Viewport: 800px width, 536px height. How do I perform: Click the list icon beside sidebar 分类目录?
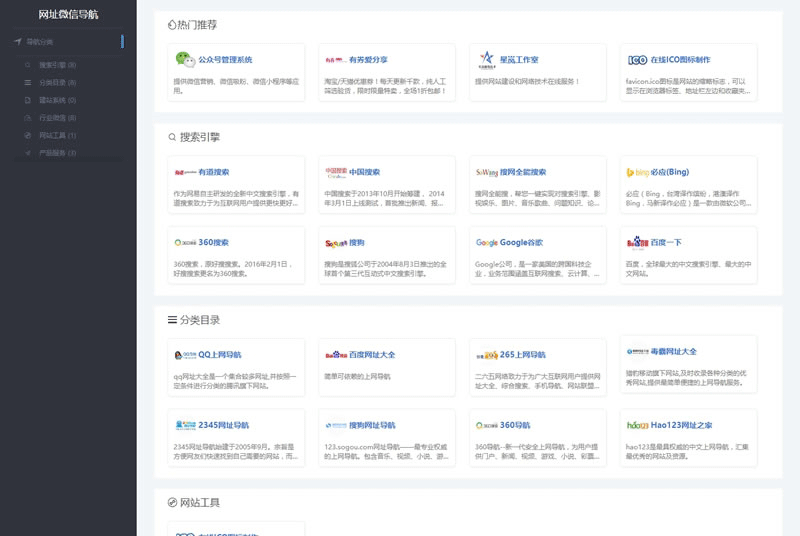(x=28, y=83)
